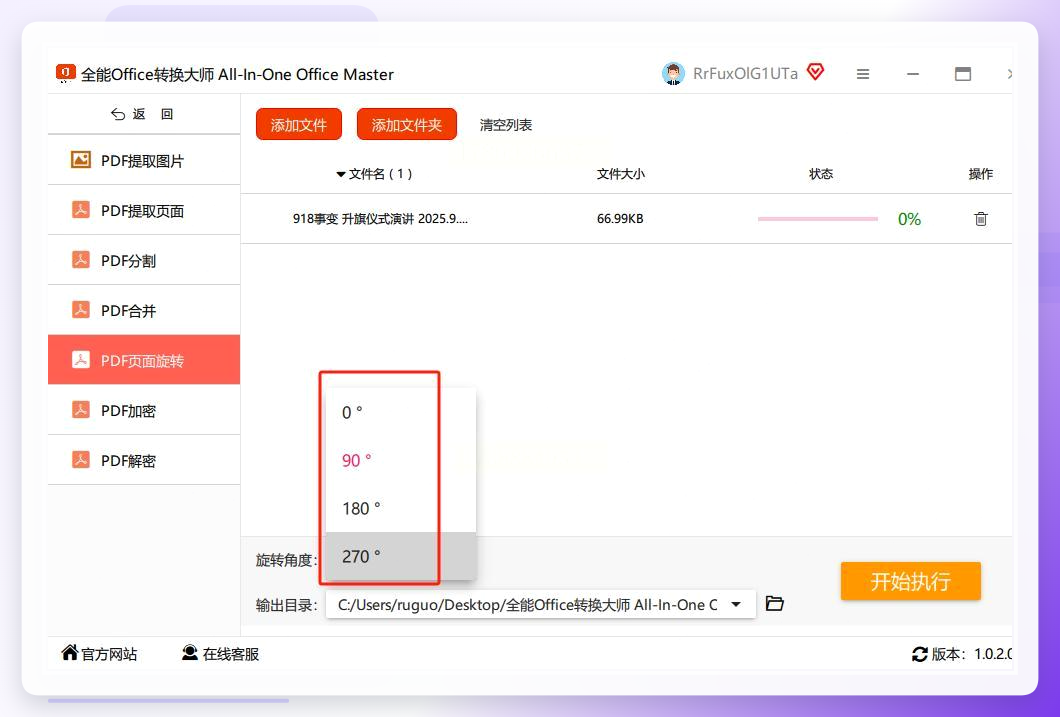This screenshot has height=717, width=1060.
Task: Click the PDF合并 icon
Action: 81,310
